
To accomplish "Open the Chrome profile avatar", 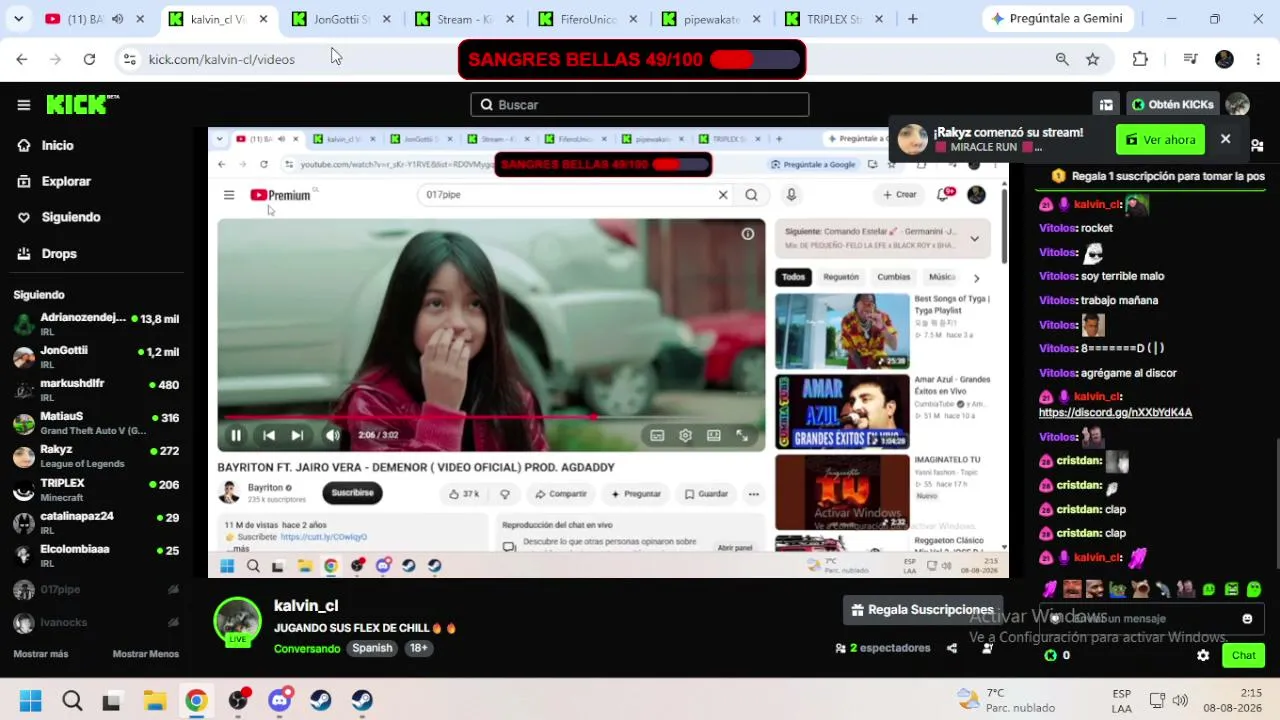I will click(x=1224, y=59).
